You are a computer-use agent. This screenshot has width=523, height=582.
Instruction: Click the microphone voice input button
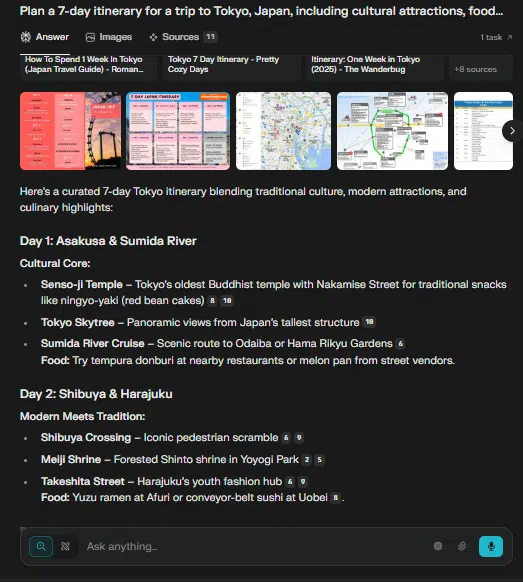coord(491,546)
